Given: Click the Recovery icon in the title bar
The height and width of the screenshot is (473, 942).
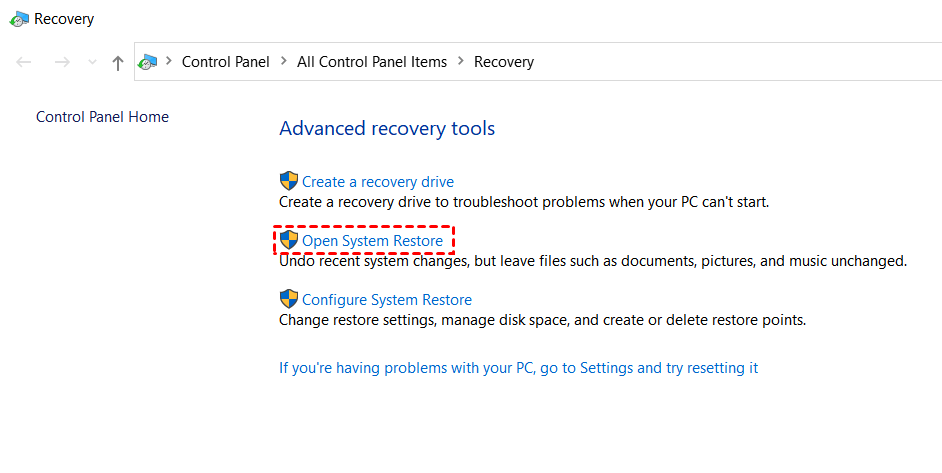Looking at the screenshot, I should point(19,19).
